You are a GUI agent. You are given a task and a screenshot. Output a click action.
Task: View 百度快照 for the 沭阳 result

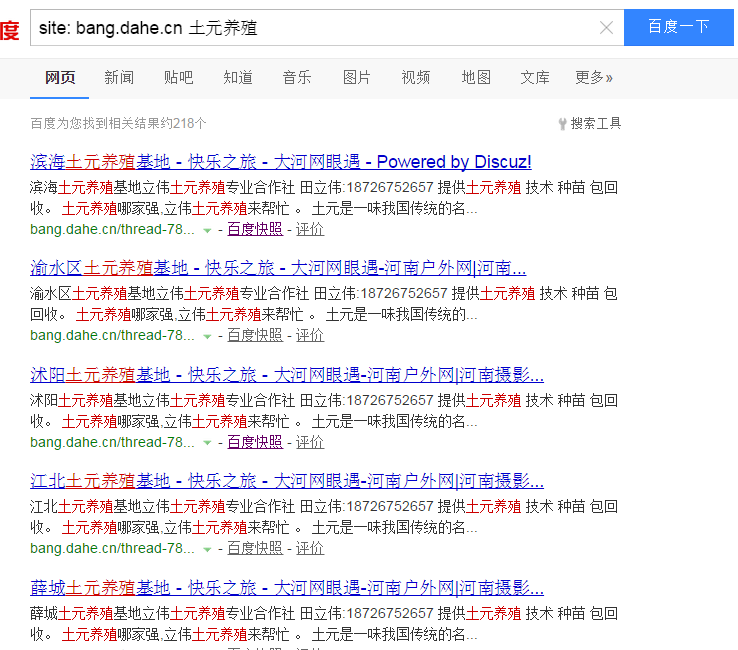[255, 442]
